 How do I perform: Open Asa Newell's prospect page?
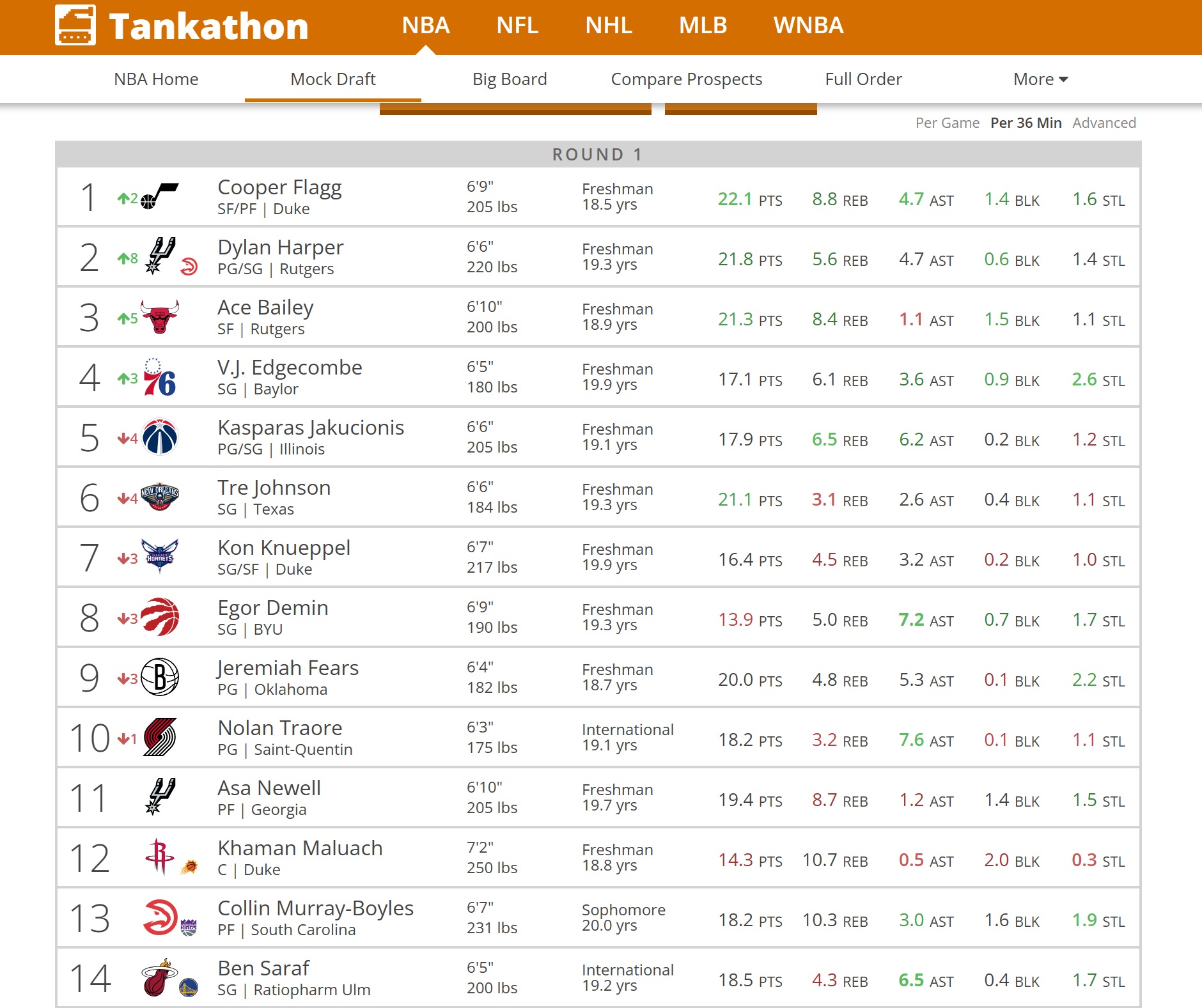pos(269,788)
